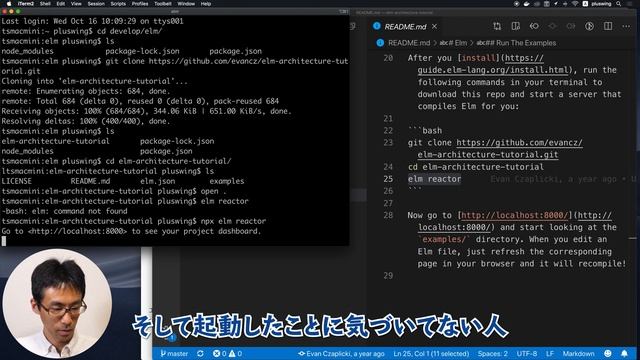Open the '# Elm' breadcrumb segment
Image resolution: width=640 pixels, height=360 pixels.
pos(453,43)
